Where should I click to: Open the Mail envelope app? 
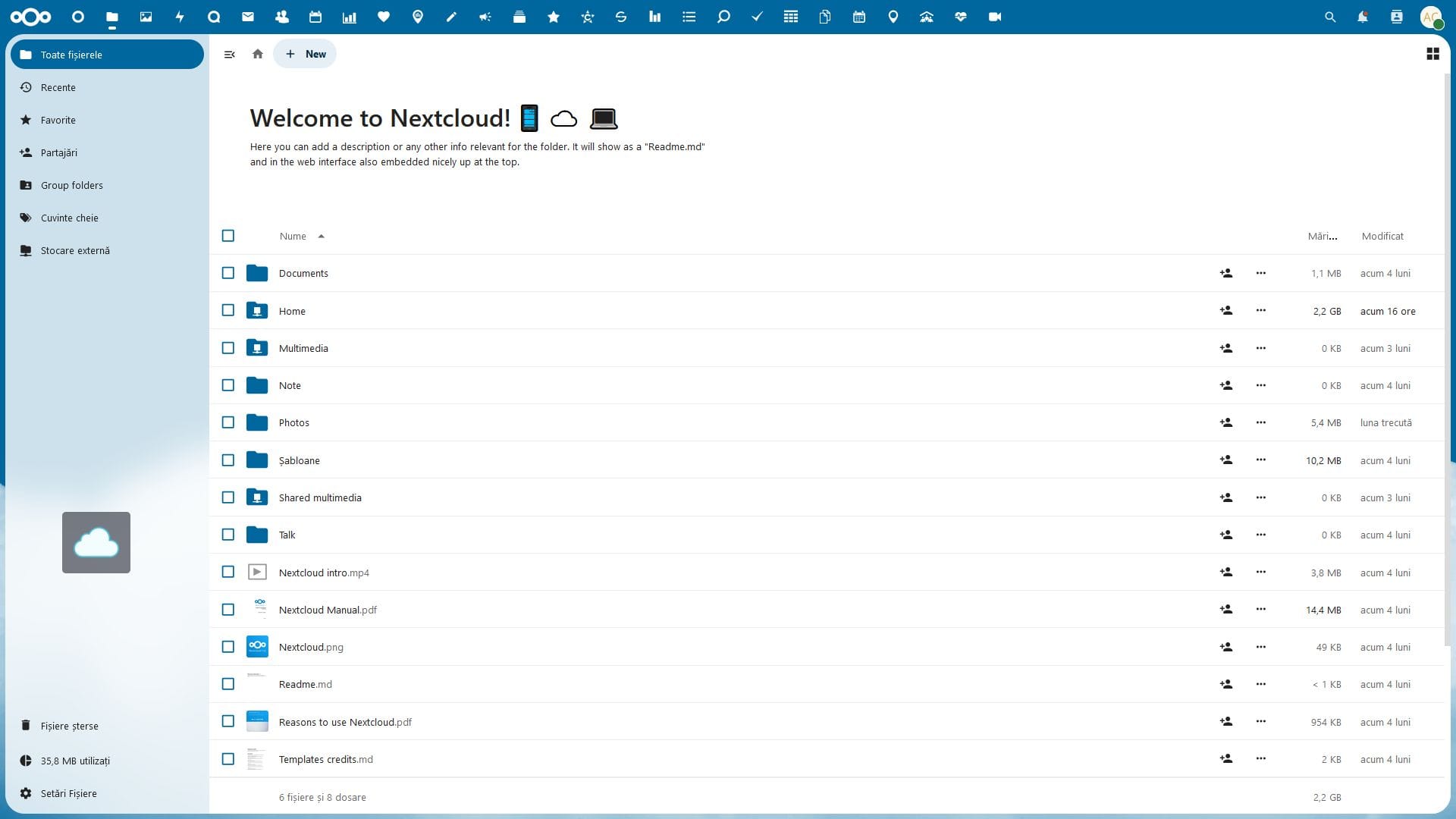coord(247,17)
